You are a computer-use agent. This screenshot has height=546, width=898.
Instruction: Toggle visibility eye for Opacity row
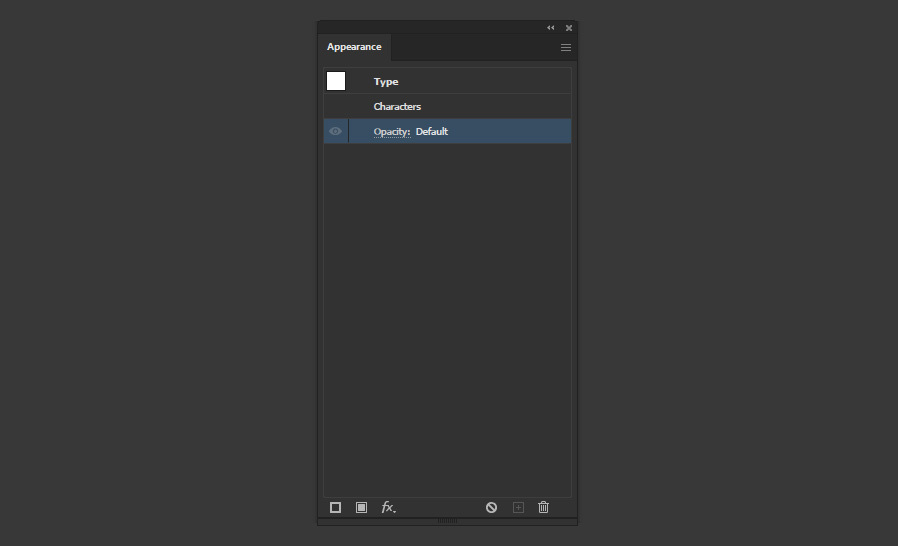(335, 131)
